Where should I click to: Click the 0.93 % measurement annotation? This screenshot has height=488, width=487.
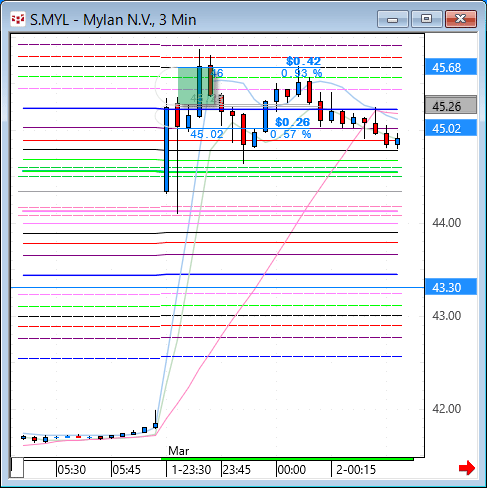(x=302, y=73)
